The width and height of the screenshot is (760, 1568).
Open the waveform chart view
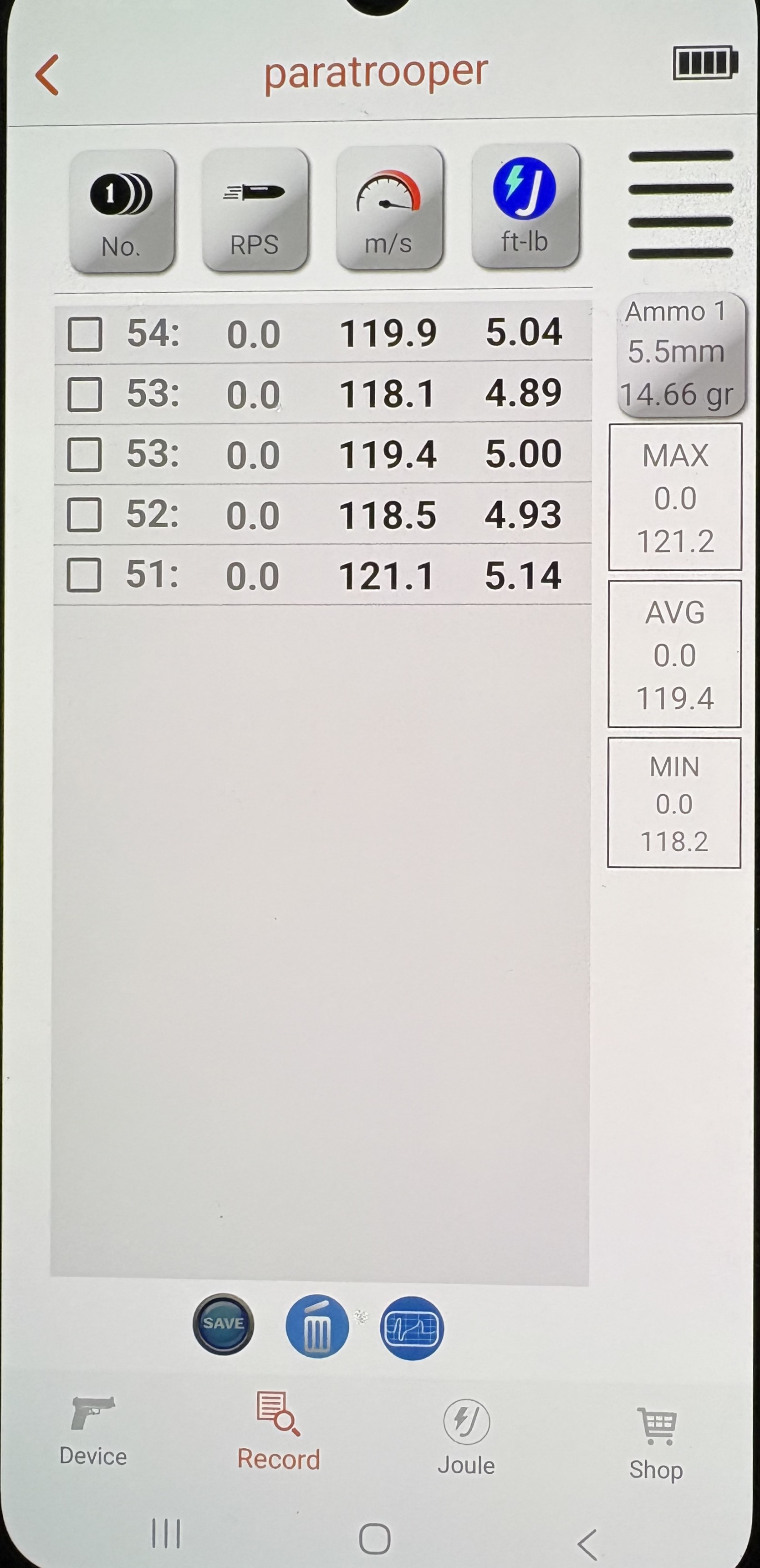tap(412, 1328)
